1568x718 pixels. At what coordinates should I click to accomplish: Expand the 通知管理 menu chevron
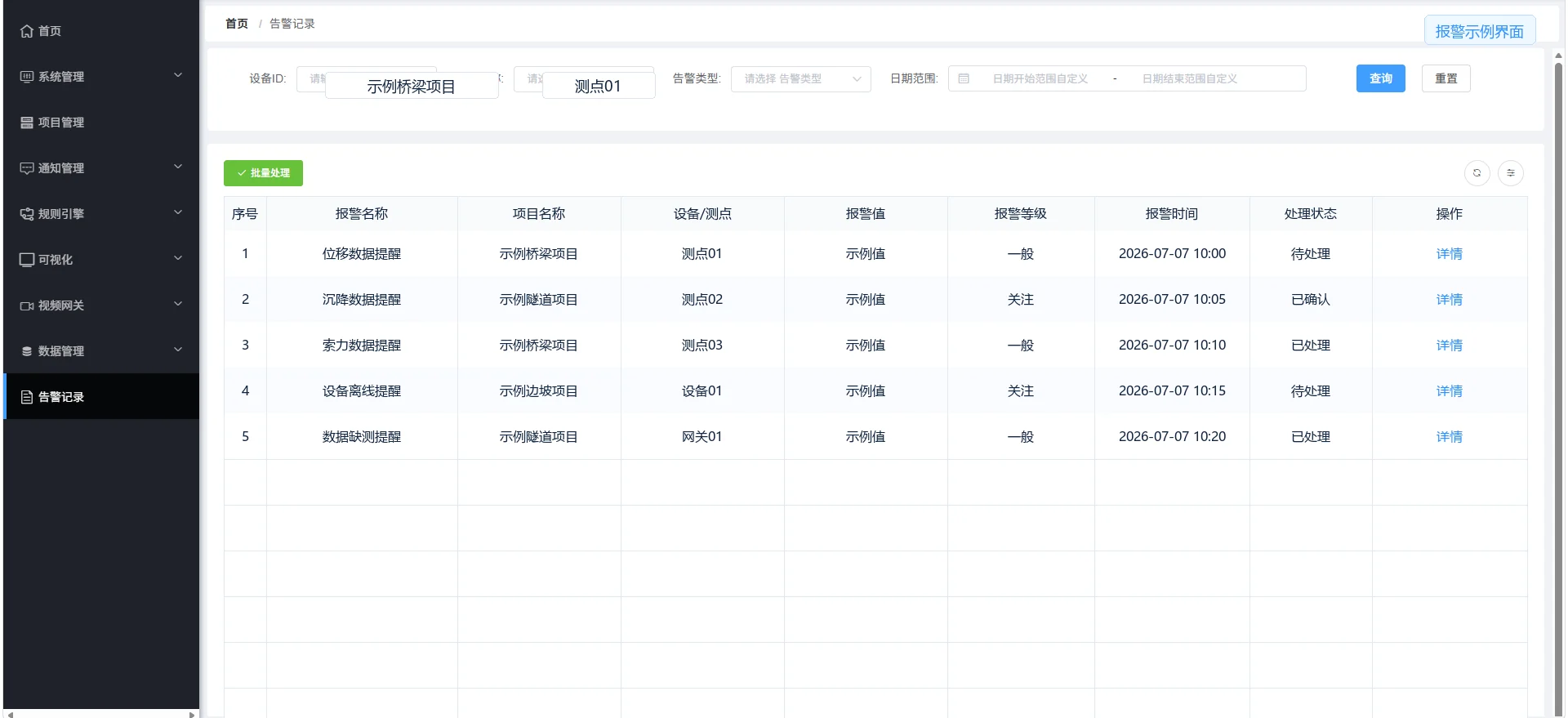point(178,167)
